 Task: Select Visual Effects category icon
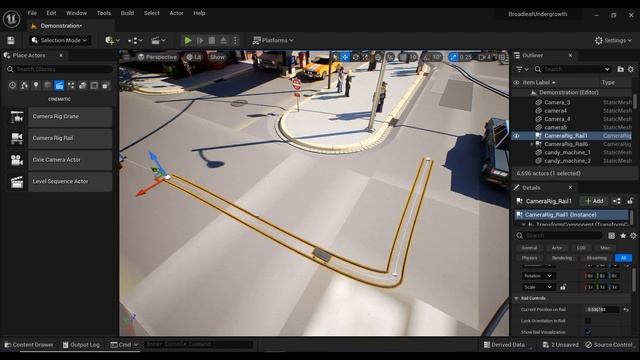tap(71, 85)
